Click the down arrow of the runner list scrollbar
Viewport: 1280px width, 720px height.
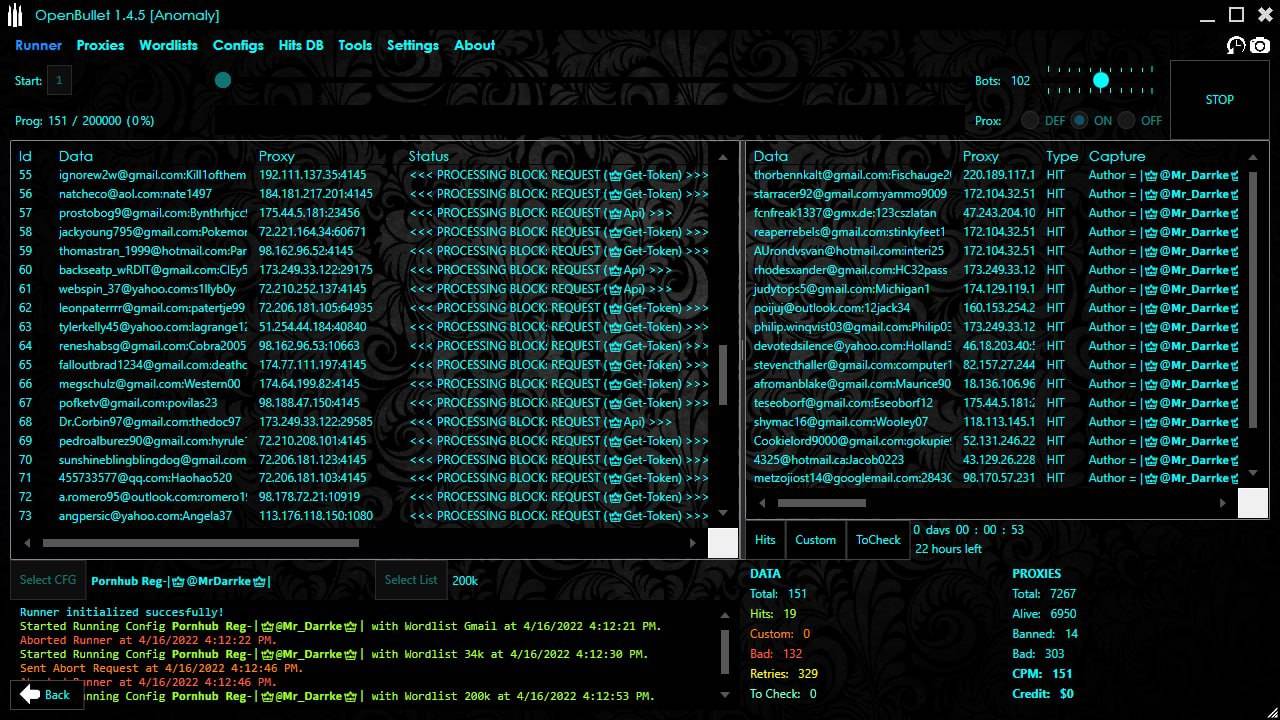[724, 514]
